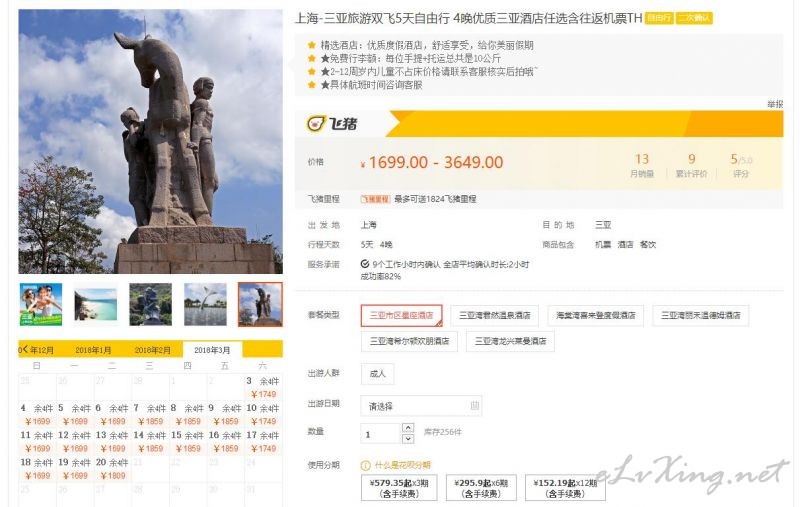Select the 海棠湾喜来登度假酒店 package option
The width and height of the screenshot is (800, 507).
pyautogui.click(x=595, y=315)
